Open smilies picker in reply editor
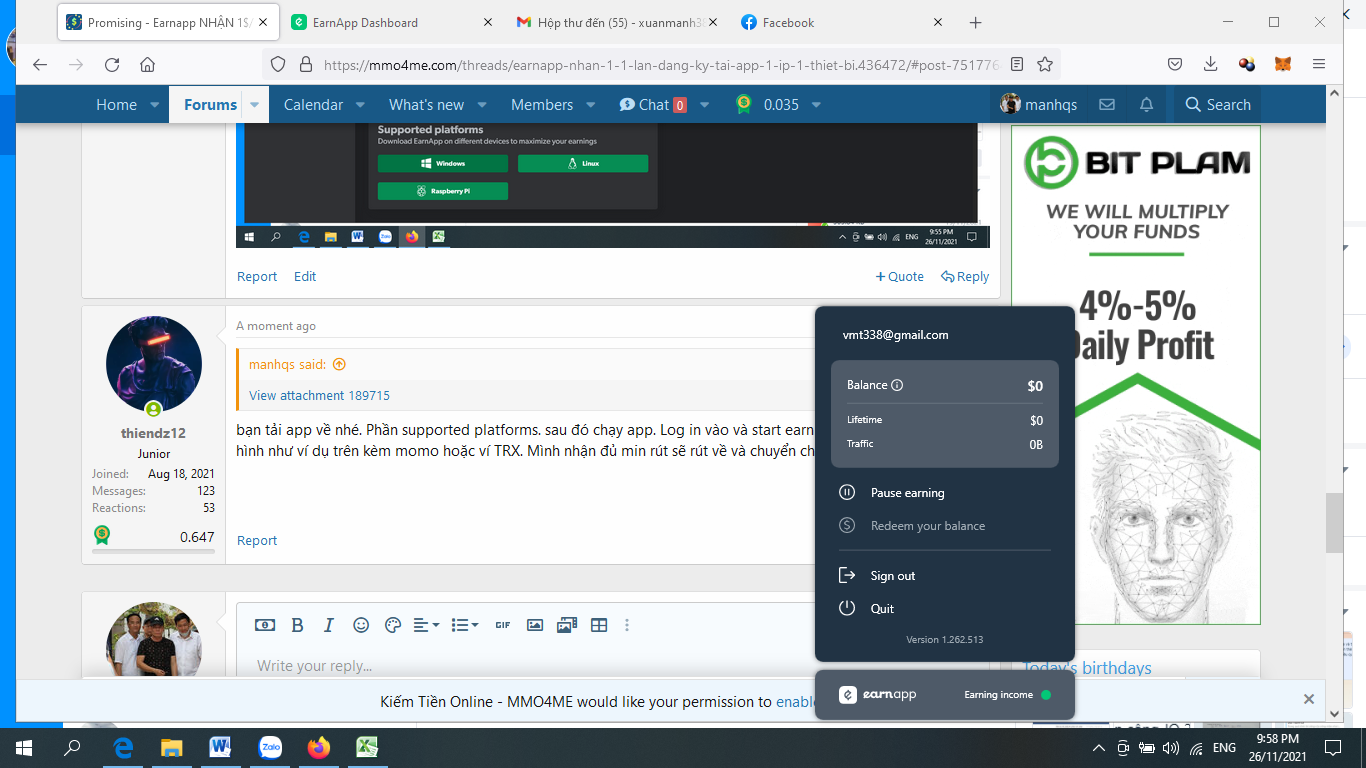This screenshot has width=1366, height=768. (361, 625)
